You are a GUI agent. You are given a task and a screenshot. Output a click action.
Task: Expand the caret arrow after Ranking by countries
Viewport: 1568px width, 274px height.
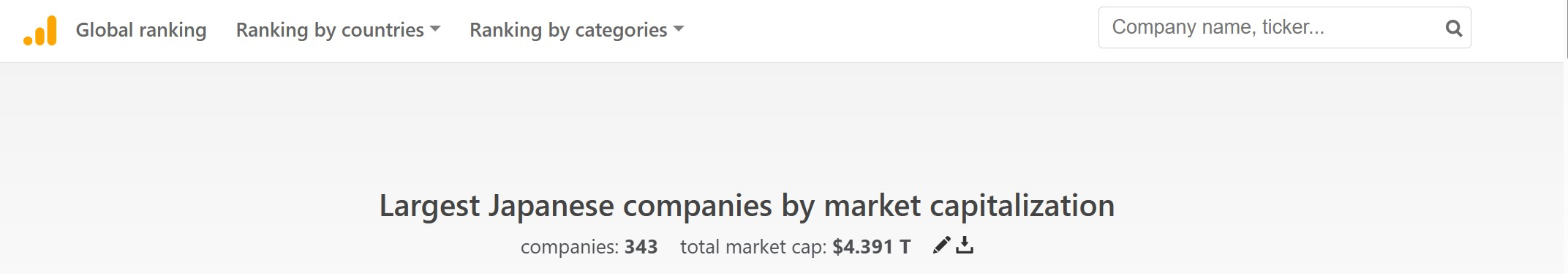[435, 29]
